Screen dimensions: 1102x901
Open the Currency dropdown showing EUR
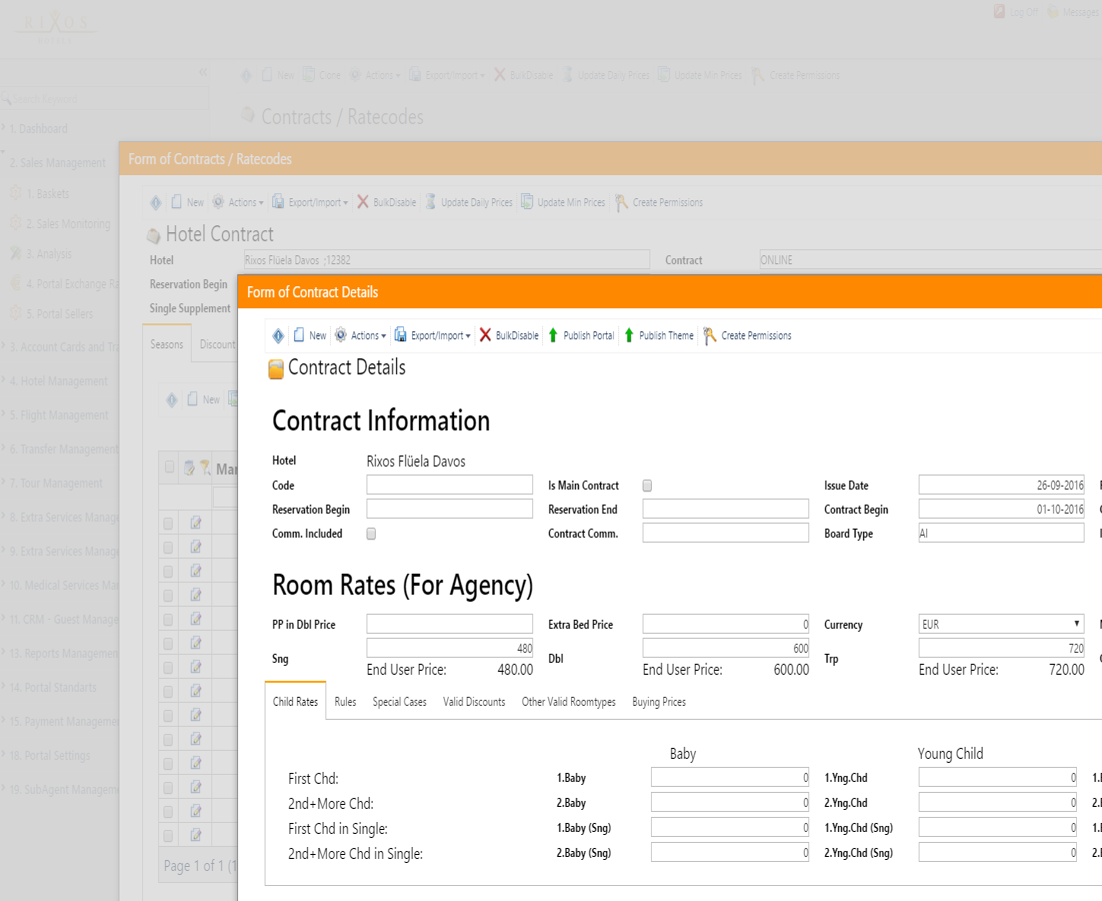(1001, 624)
